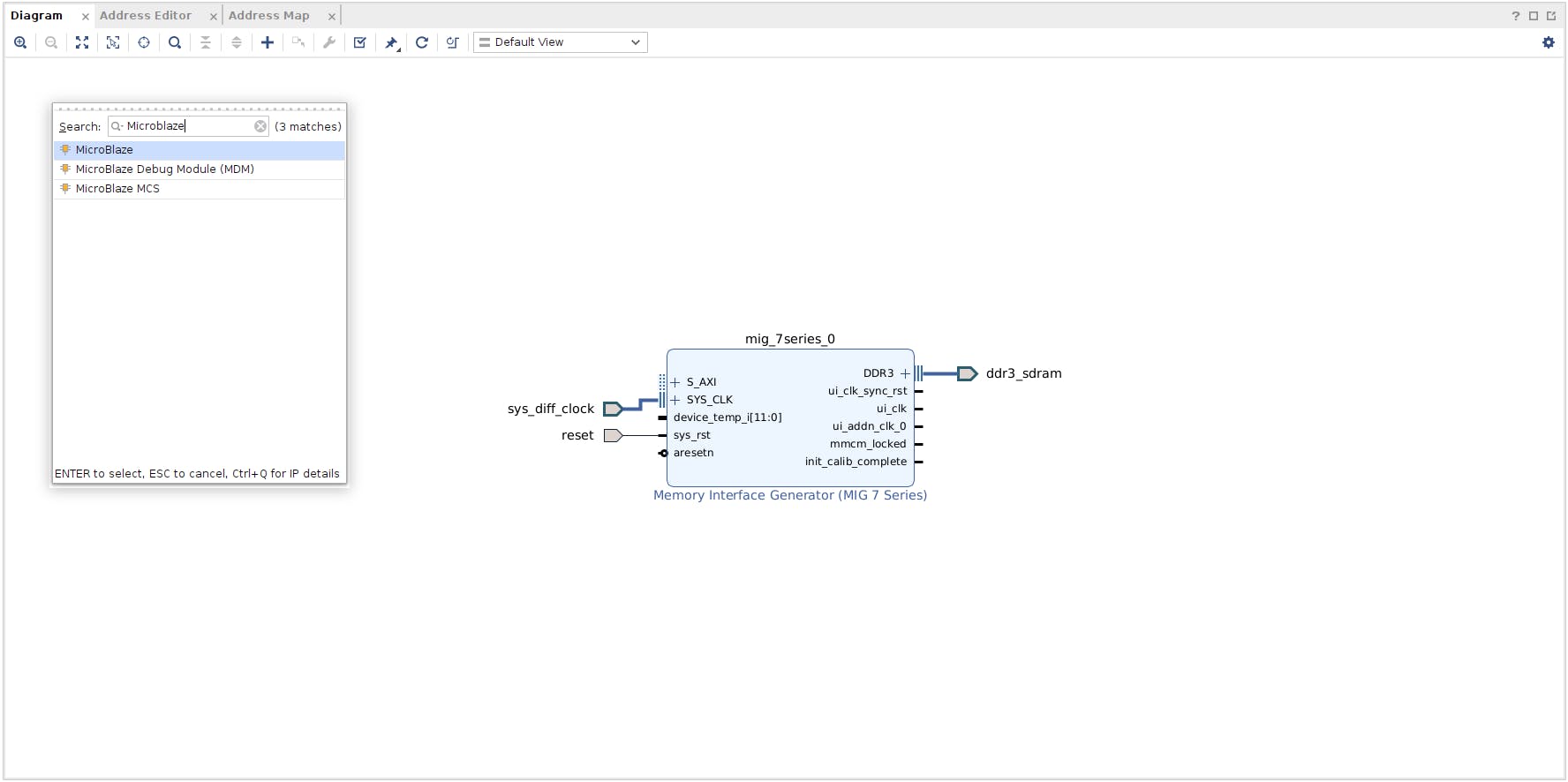The width and height of the screenshot is (1568, 782).
Task: Click the Make External connection icon
Action: [x=298, y=42]
